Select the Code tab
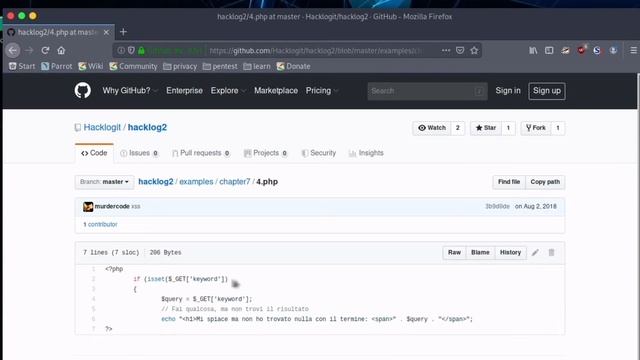This screenshot has height=360, width=640. (94, 153)
